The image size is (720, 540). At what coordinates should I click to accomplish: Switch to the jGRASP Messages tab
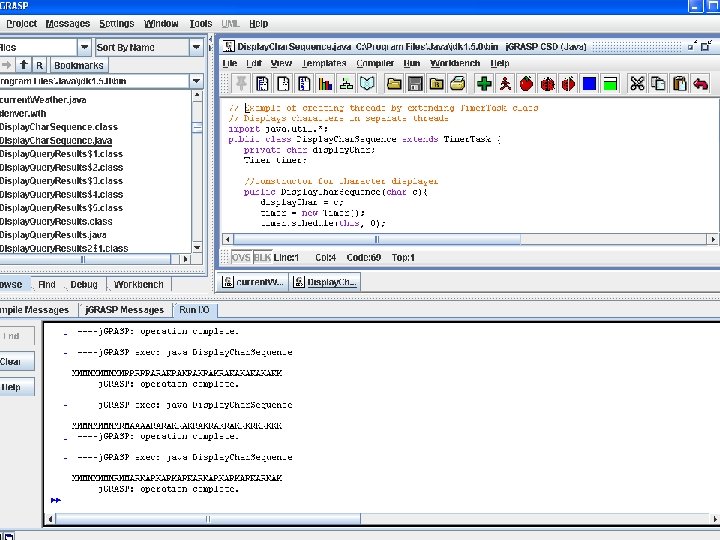click(124, 310)
